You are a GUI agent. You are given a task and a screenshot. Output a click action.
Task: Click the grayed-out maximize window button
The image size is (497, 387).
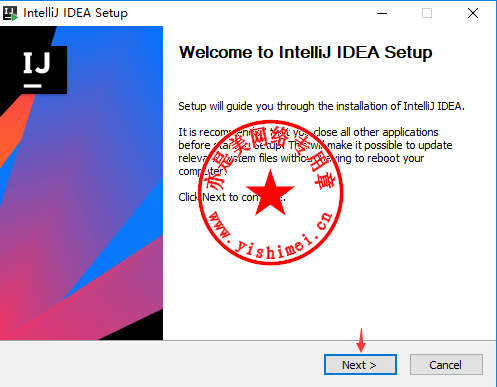[427, 13]
